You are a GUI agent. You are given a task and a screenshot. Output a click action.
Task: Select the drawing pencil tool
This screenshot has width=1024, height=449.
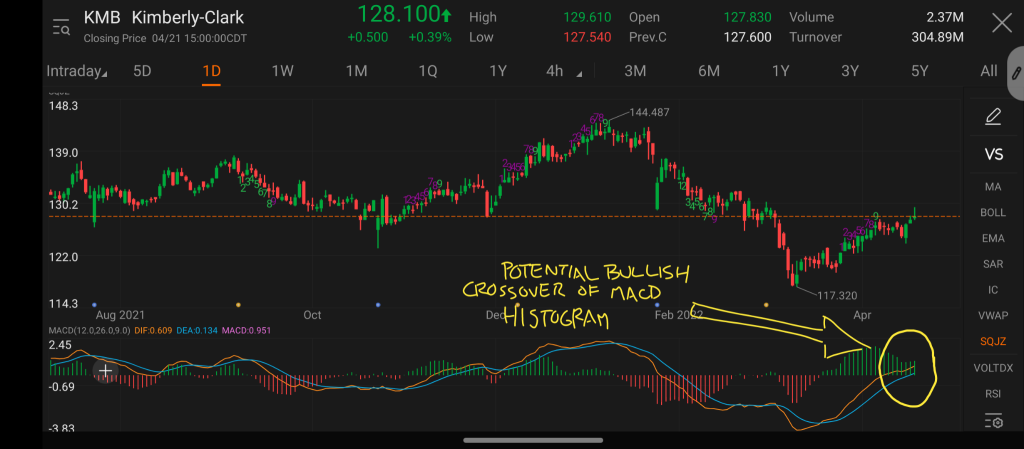tap(993, 117)
